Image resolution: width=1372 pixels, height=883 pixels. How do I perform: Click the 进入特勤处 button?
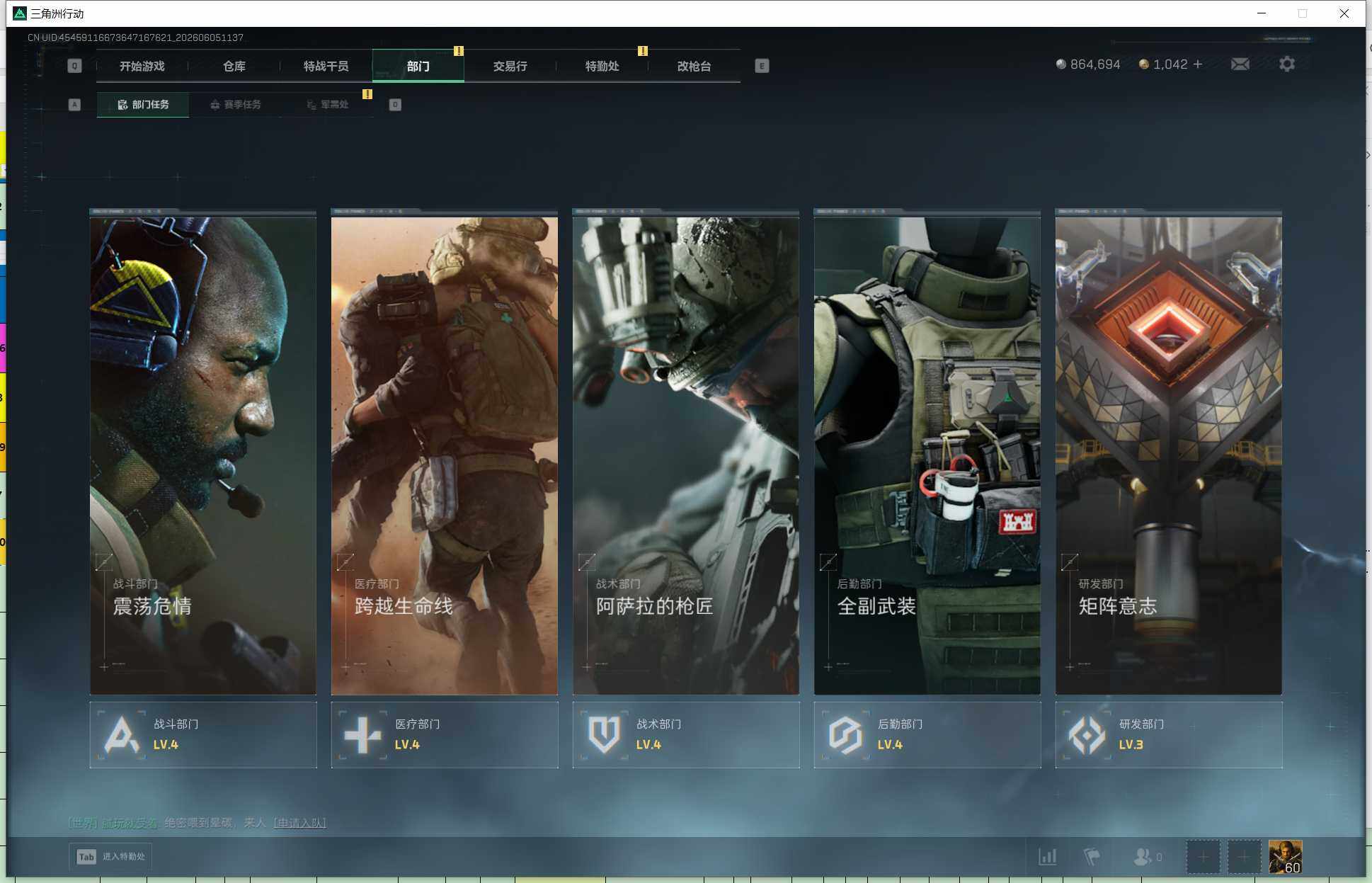point(110,857)
